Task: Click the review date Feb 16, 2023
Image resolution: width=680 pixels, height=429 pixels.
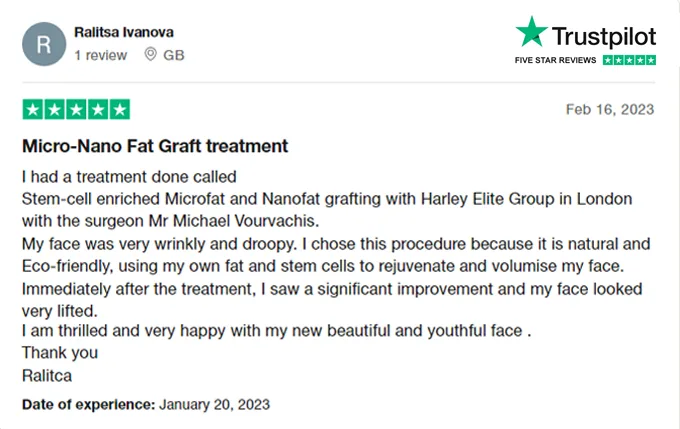Action: [x=610, y=109]
